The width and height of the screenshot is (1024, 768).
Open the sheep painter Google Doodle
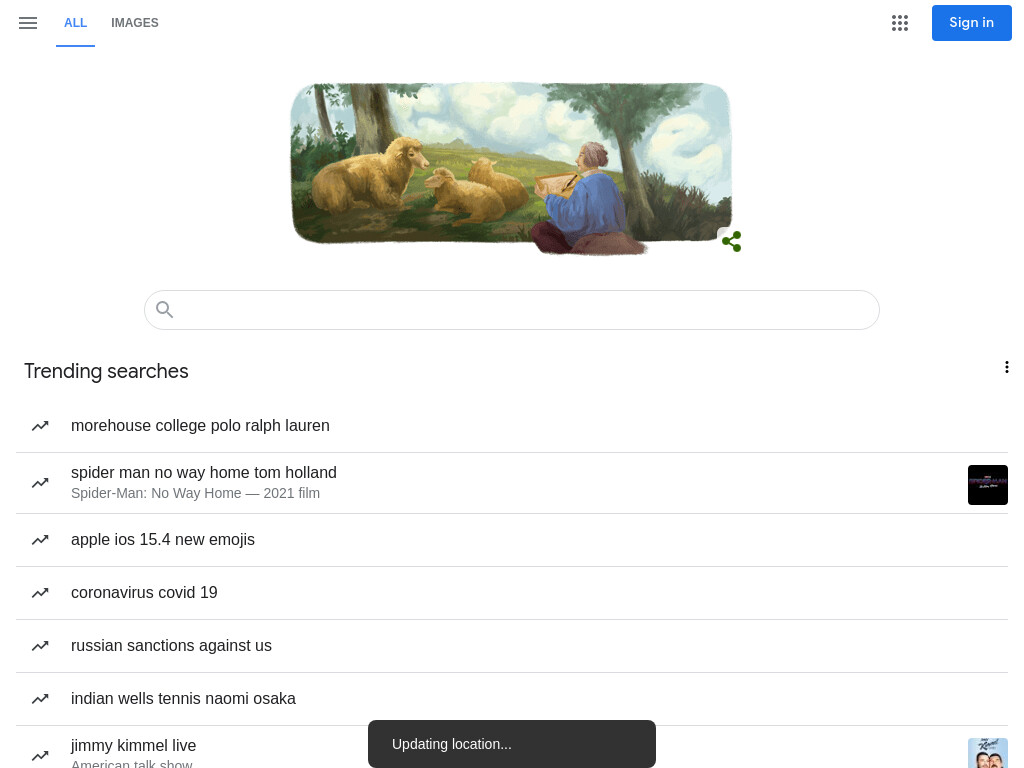[511, 167]
